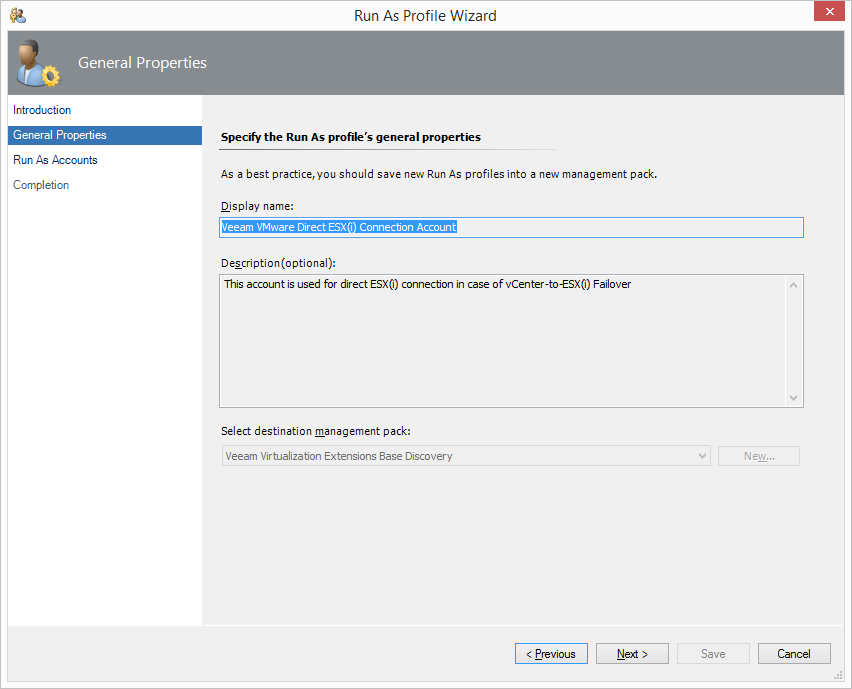852x689 pixels.
Task: Click the 'Run As Profile Wizard' window title
Action: [425, 16]
